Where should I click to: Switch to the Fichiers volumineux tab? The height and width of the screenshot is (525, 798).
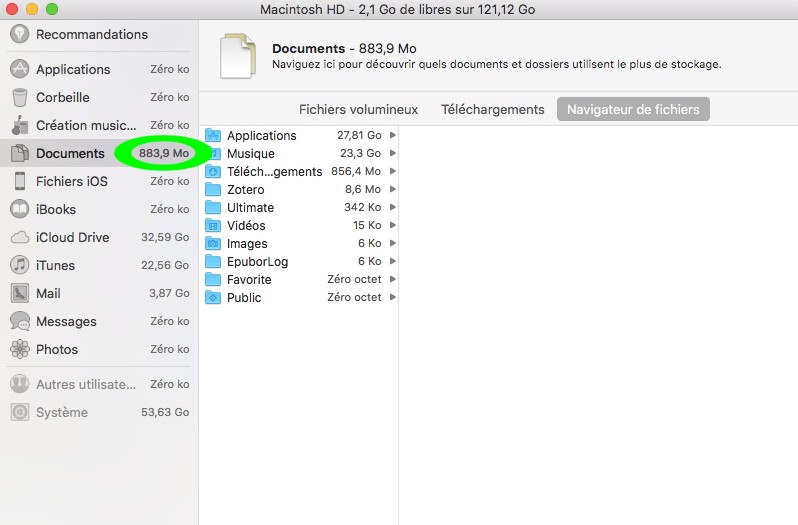click(x=358, y=109)
